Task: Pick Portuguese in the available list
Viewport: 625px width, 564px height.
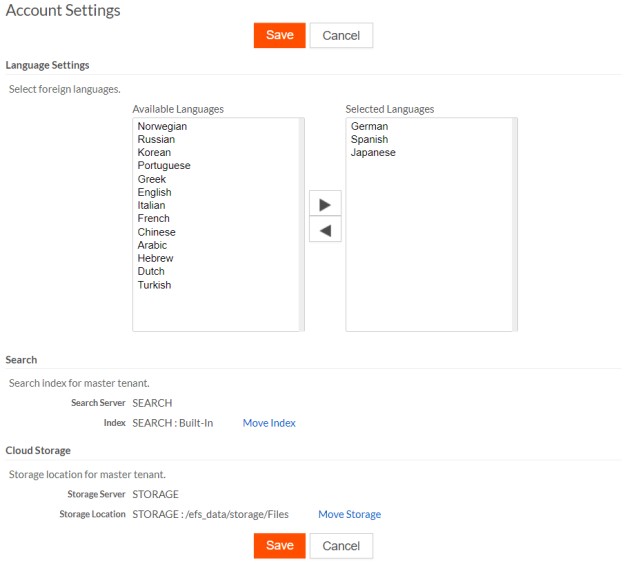Action: [164, 166]
